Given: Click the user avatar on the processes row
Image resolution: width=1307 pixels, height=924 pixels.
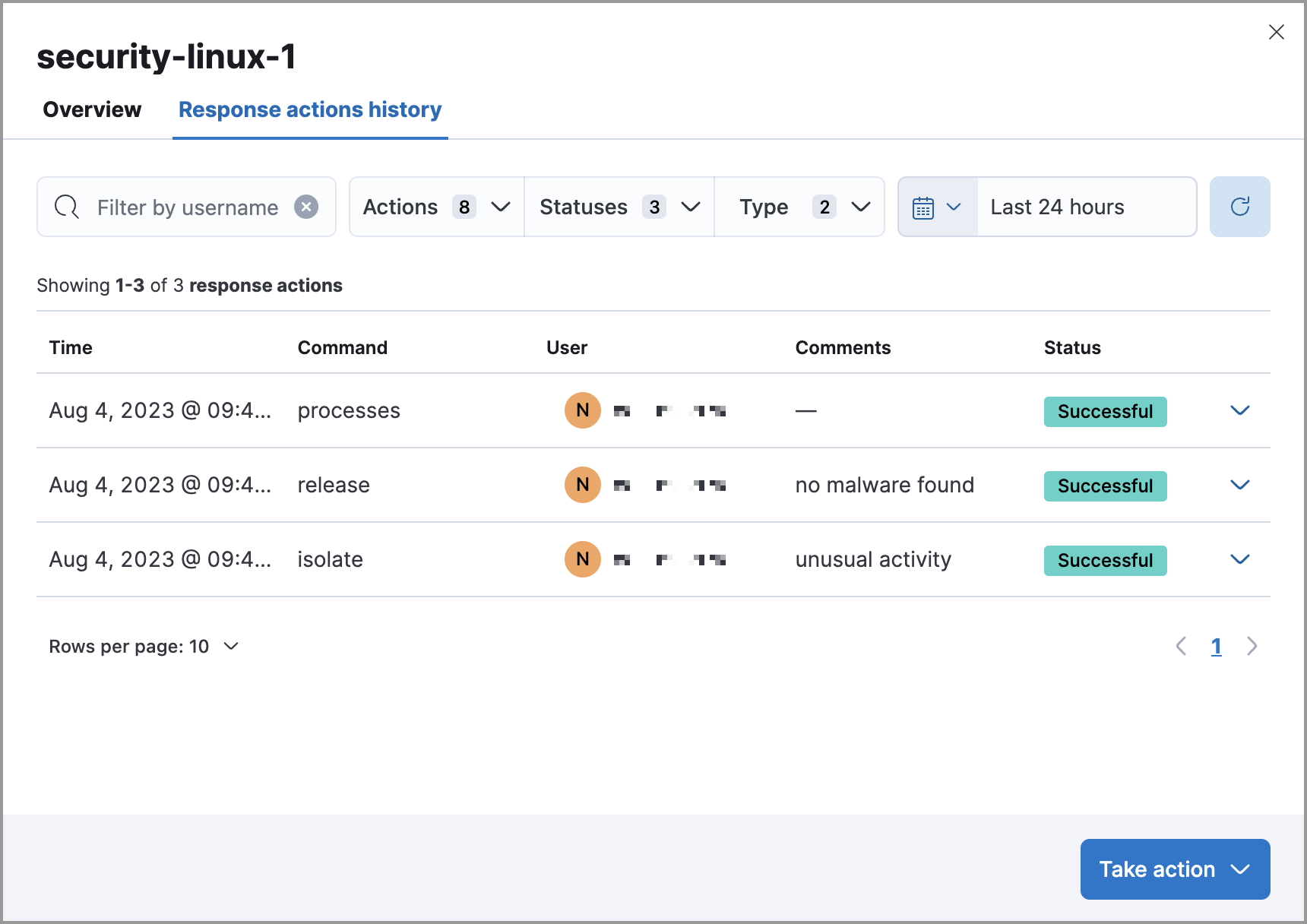Looking at the screenshot, I should tap(582, 410).
